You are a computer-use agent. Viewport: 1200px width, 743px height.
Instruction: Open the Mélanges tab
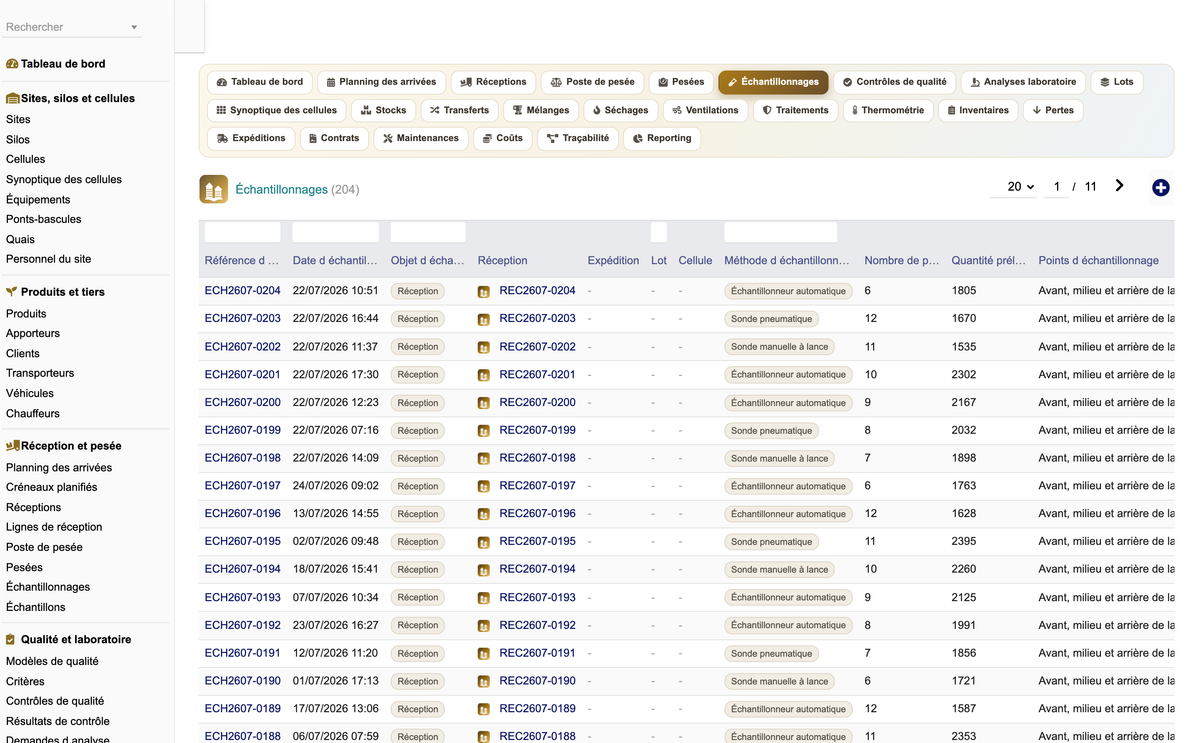[541, 110]
